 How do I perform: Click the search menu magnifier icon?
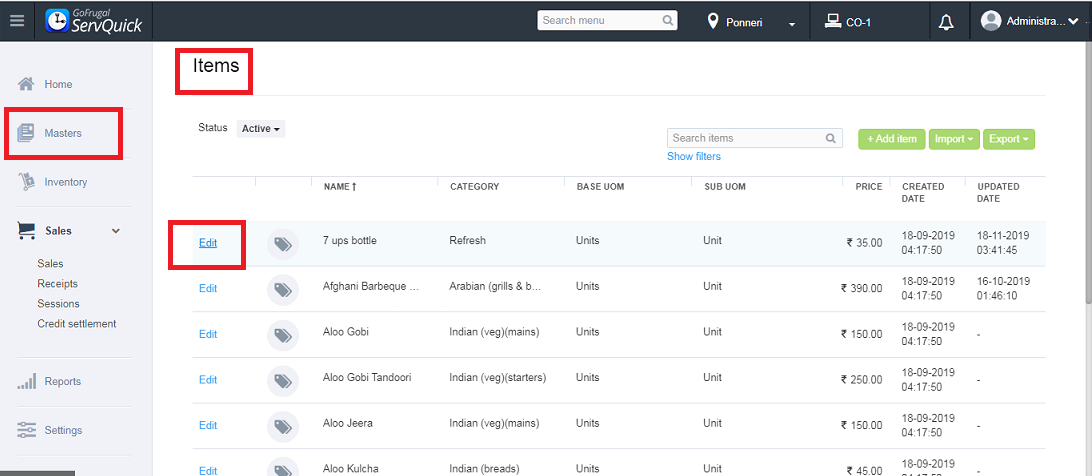[668, 20]
